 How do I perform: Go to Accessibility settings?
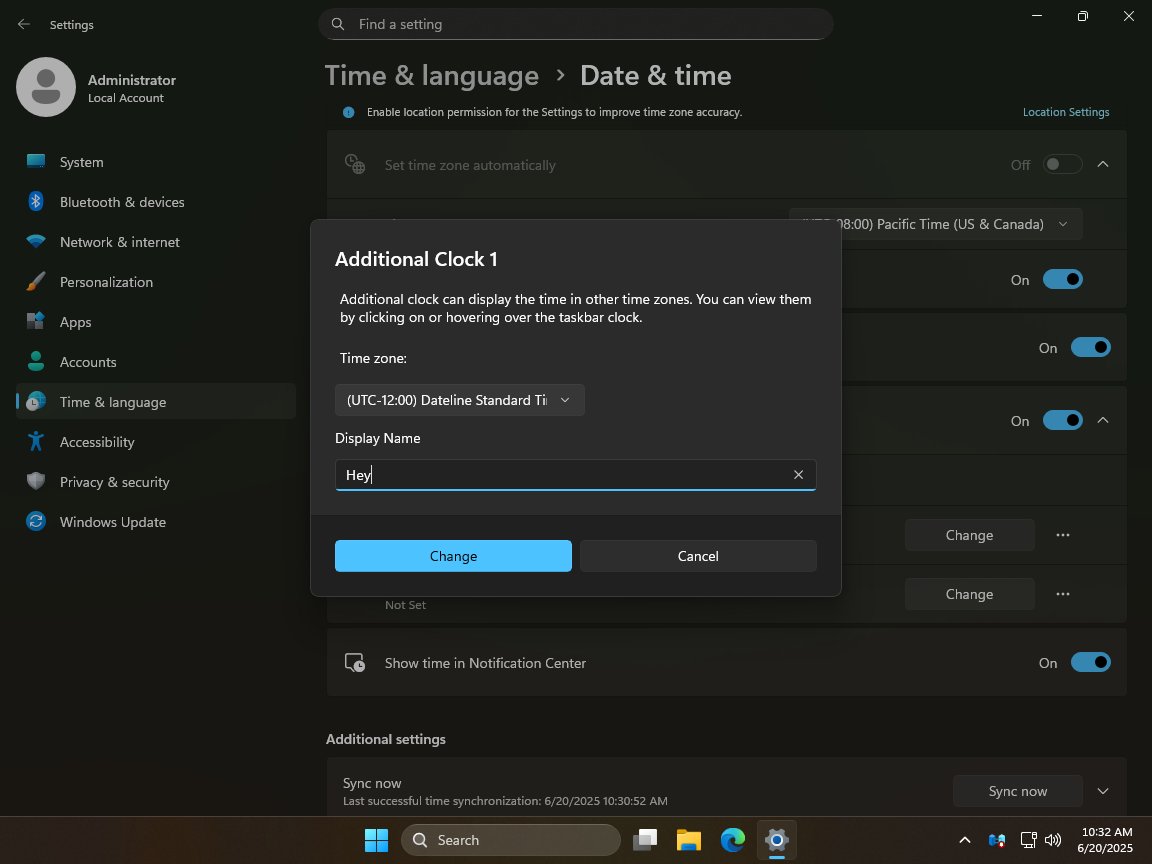[96, 442]
